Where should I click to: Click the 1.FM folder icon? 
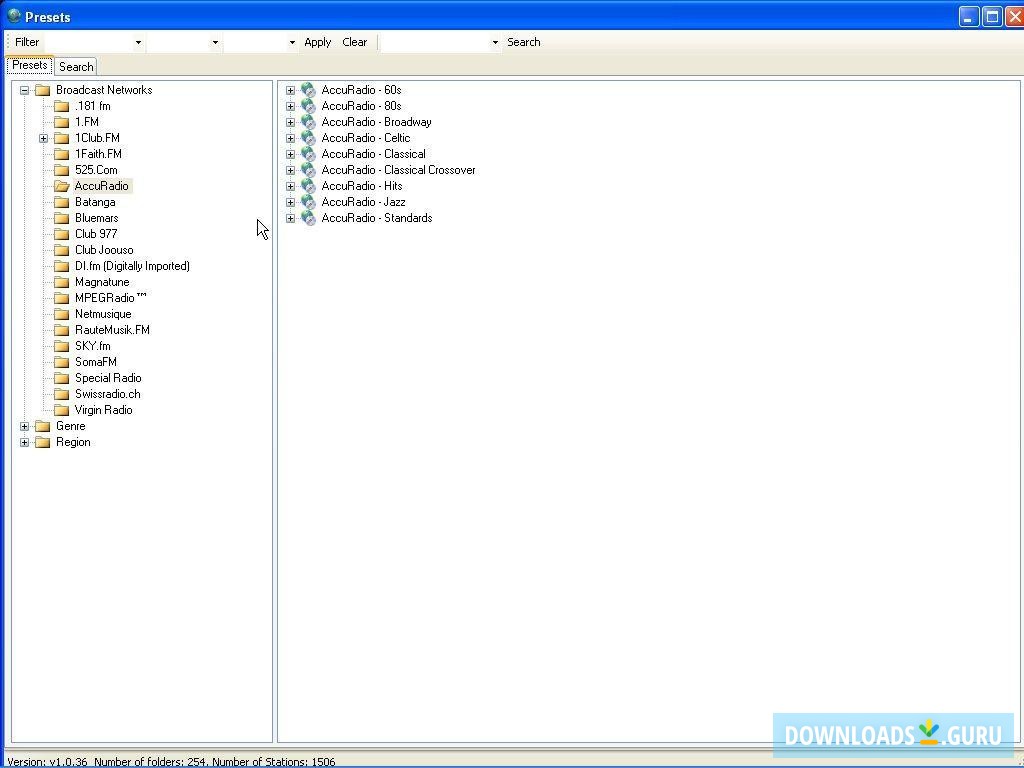coord(61,122)
